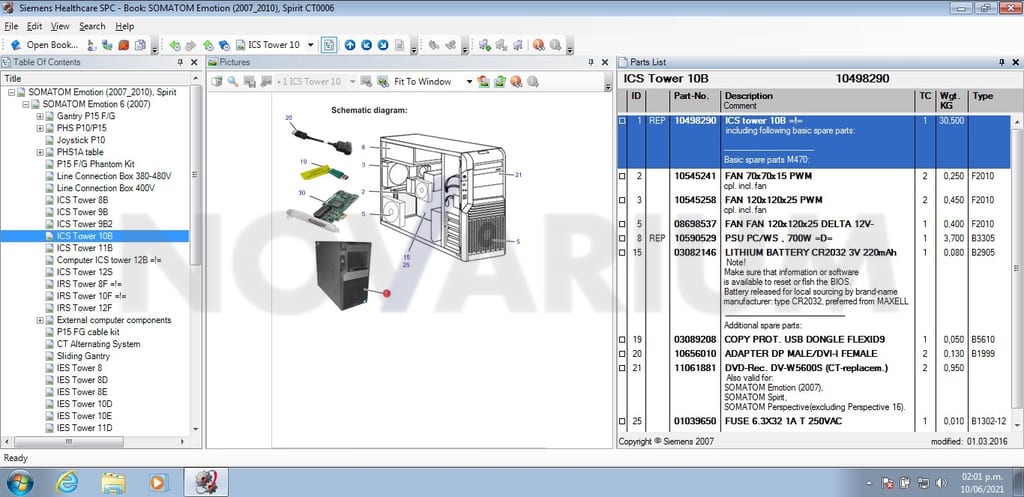Click the Table Of Contents horizontal scrollbar thumb
Screen dimensions: 1024x497
pos(69,442)
